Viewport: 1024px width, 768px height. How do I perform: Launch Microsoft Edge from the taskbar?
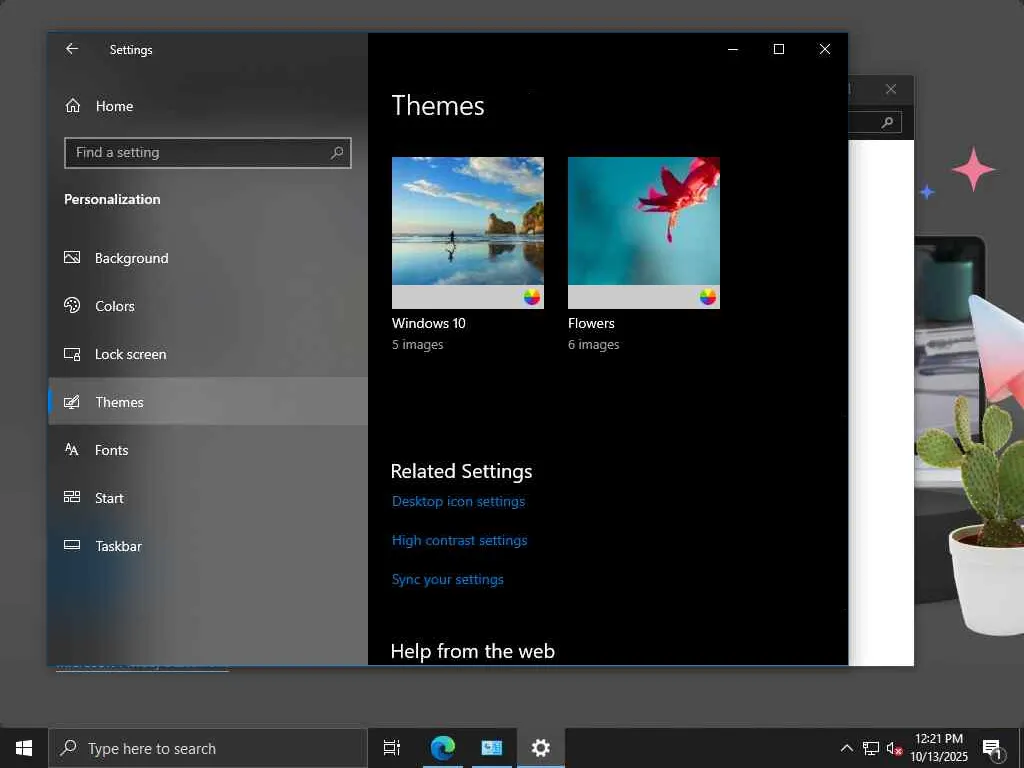pos(442,748)
